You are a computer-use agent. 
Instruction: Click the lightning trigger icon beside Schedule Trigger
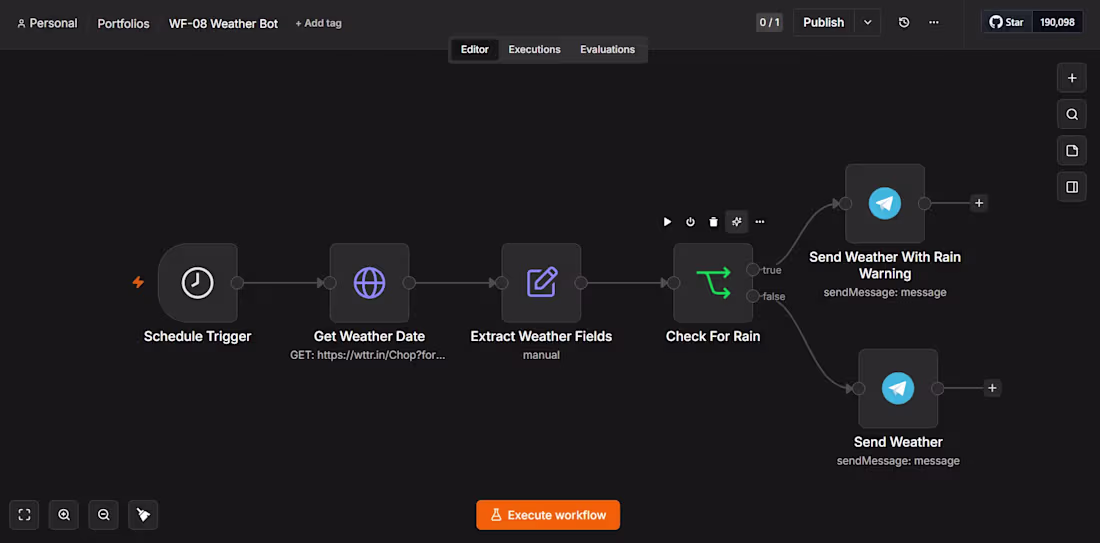(138, 282)
